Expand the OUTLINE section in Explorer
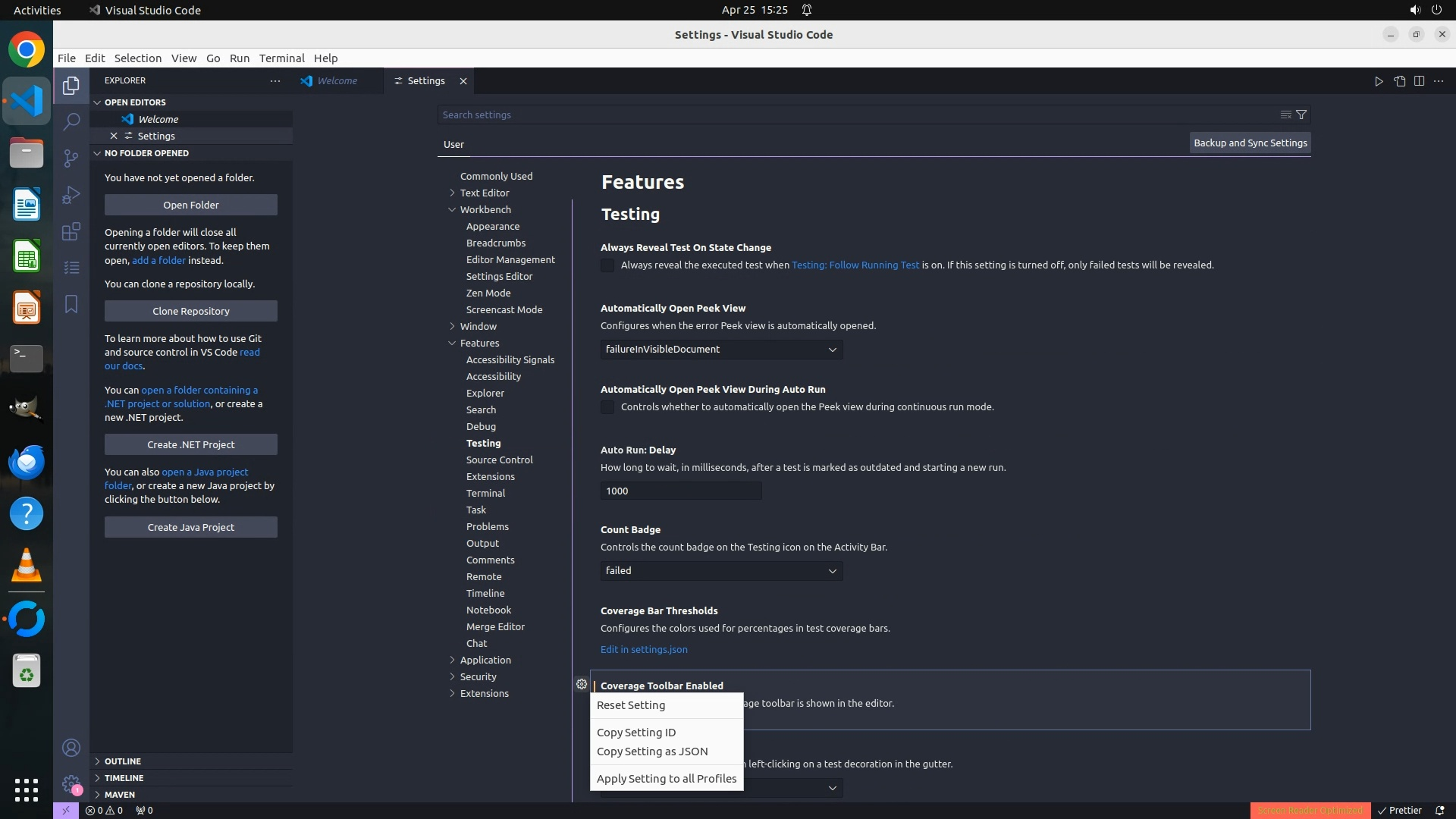Viewport: 1456px width, 819px height. tap(123, 761)
